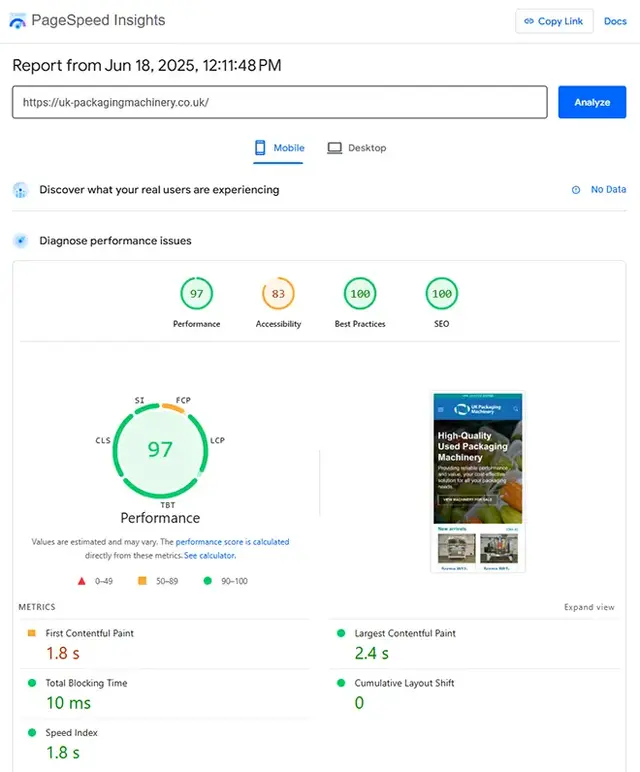Click the 10 ms blocking time value

pos(68,703)
